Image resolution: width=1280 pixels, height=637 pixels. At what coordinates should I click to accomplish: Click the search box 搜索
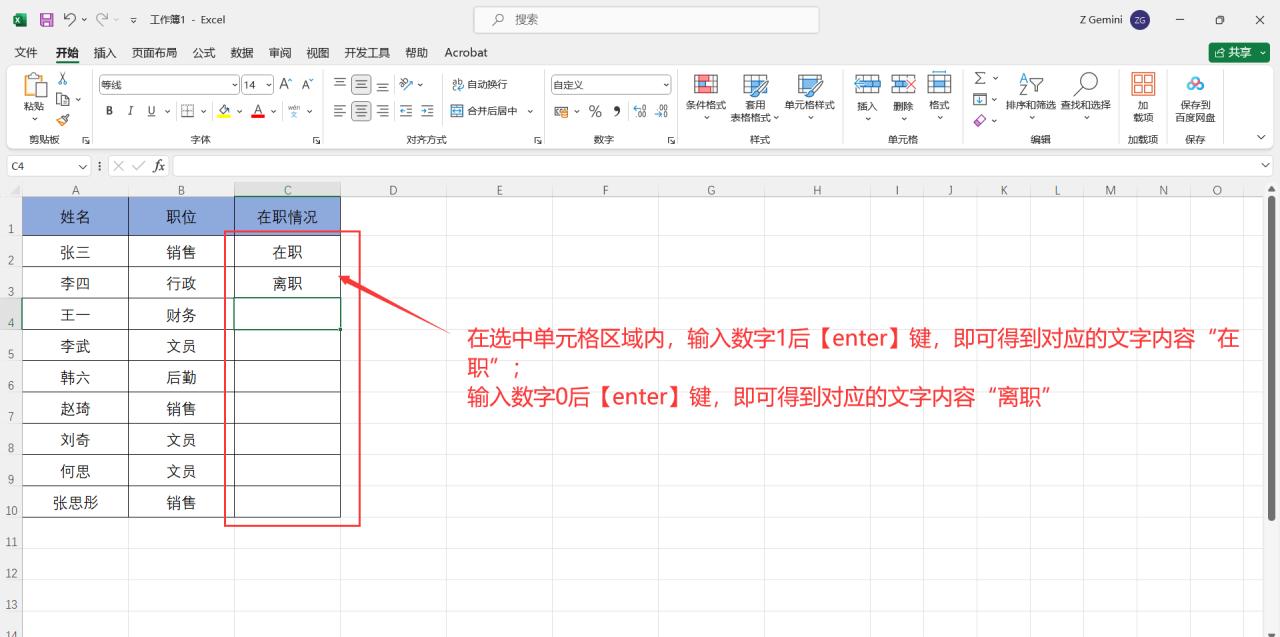pyautogui.click(x=646, y=20)
